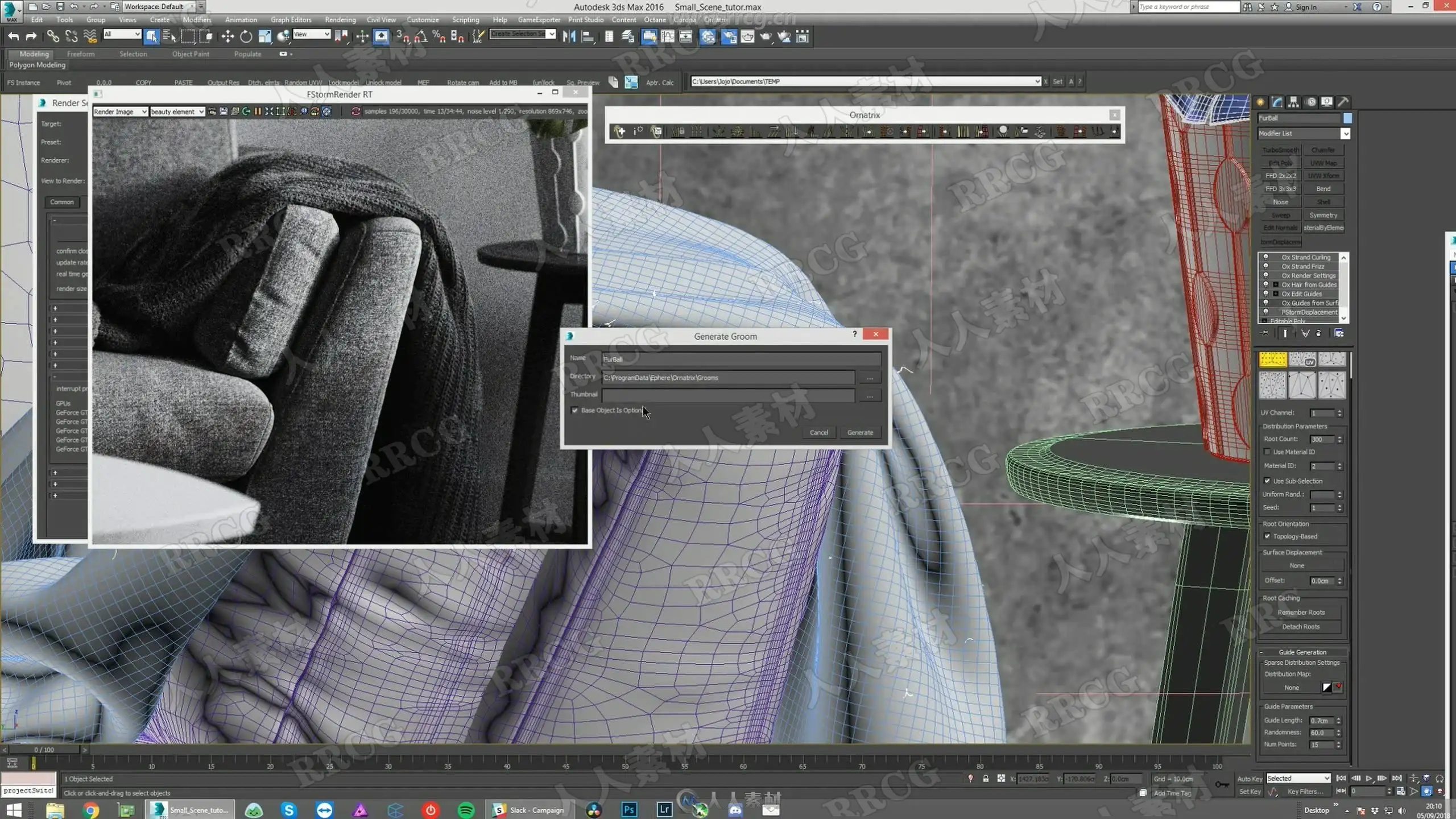1456x819 pixels.
Task: Switch to the Freeform ribbon tab
Action: (81, 54)
